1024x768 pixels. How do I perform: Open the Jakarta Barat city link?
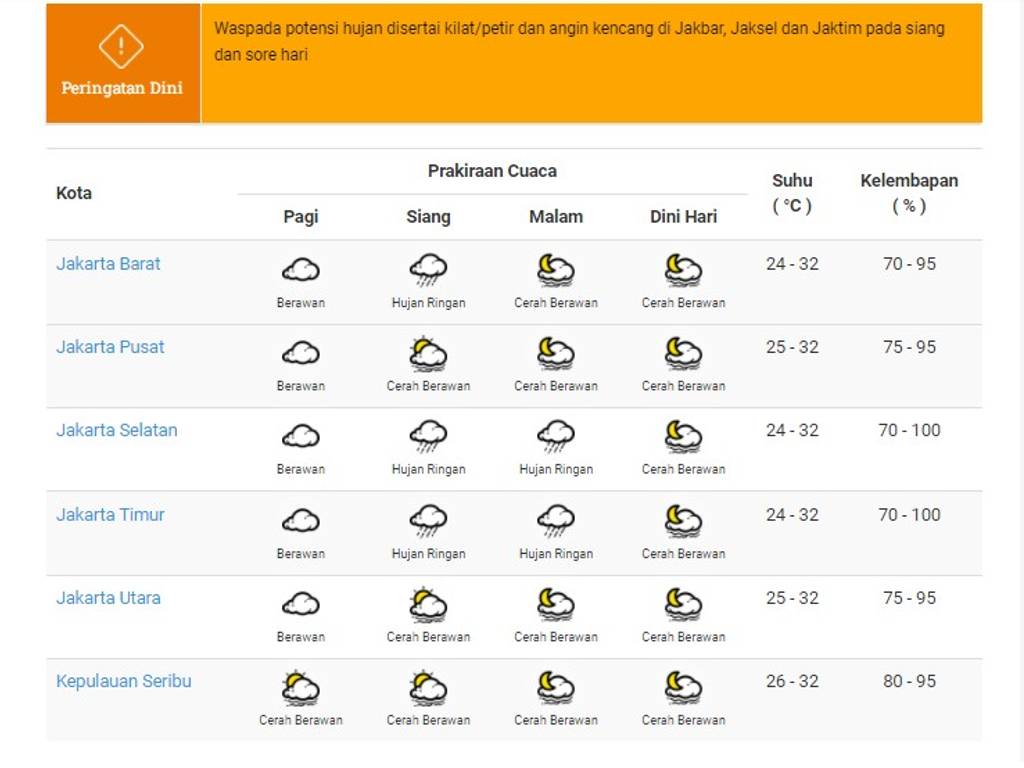click(108, 264)
